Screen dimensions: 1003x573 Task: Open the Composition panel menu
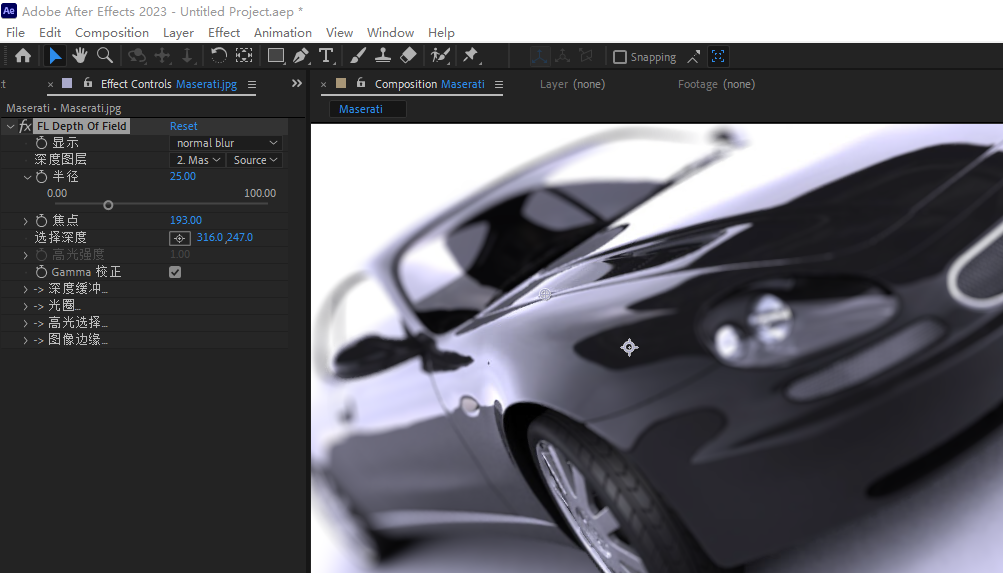(499, 84)
